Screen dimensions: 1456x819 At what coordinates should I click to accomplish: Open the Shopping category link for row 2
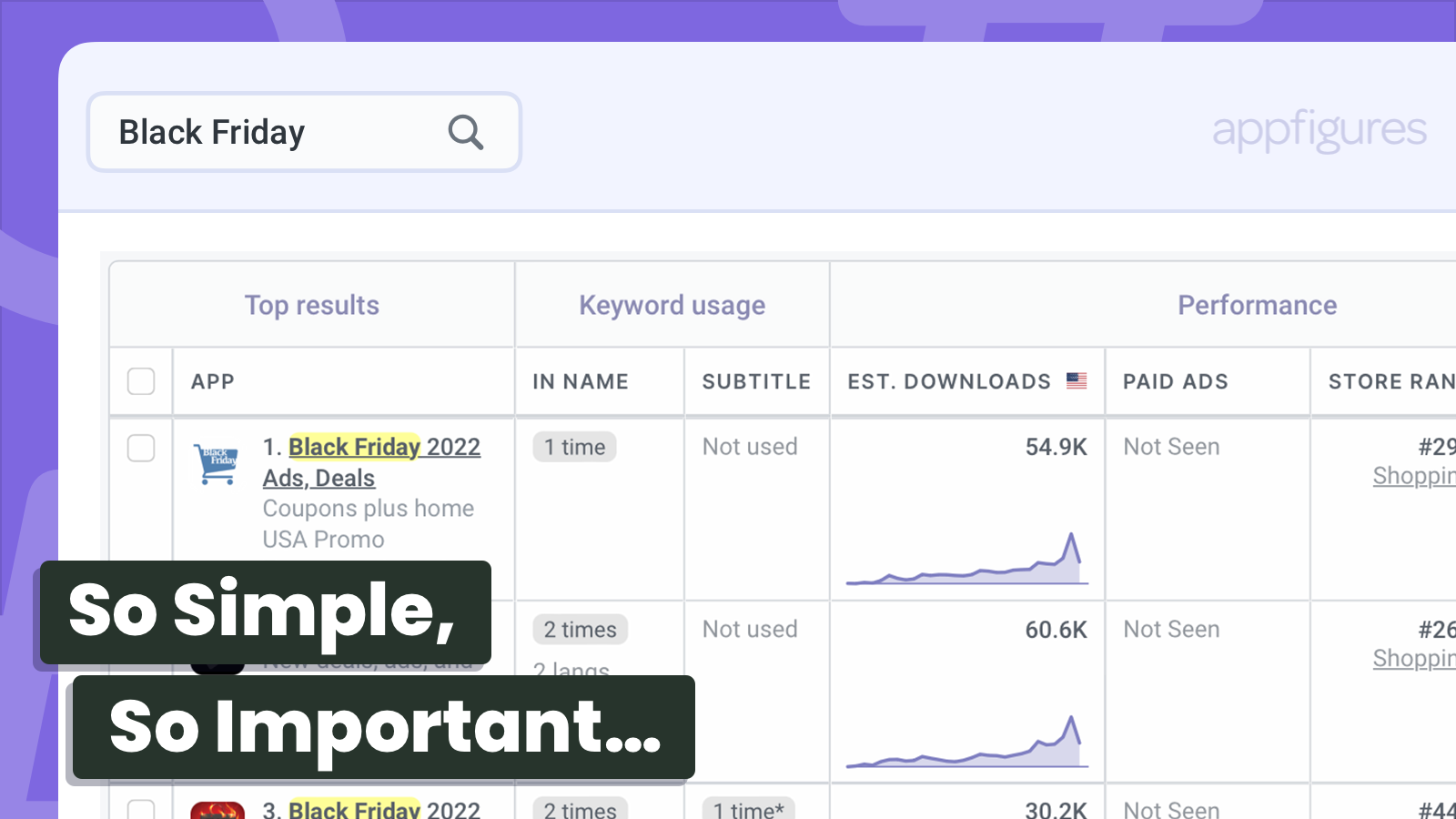(x=1414, y=658)
